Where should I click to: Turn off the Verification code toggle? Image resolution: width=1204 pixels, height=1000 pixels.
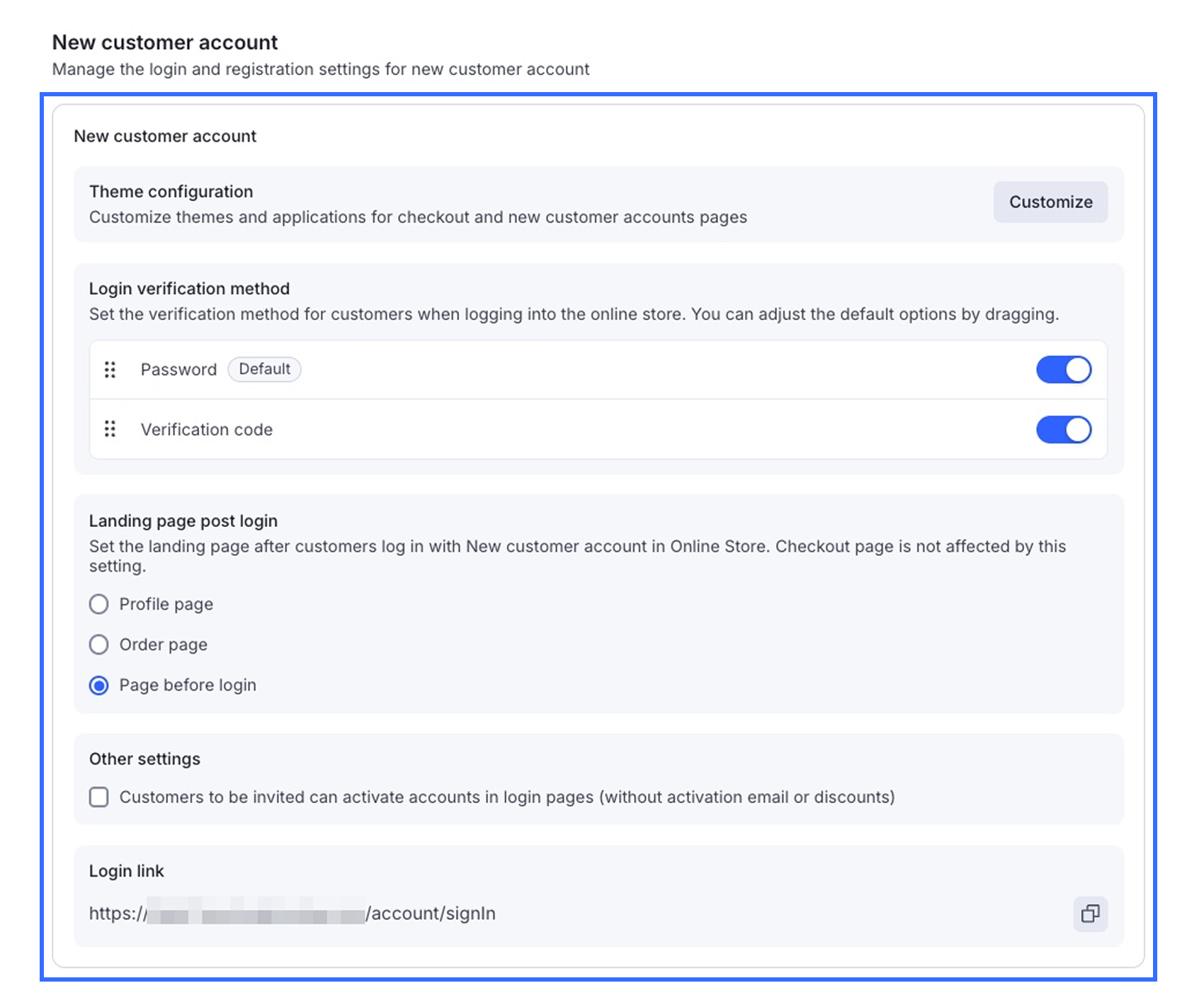coord(1063,429)
